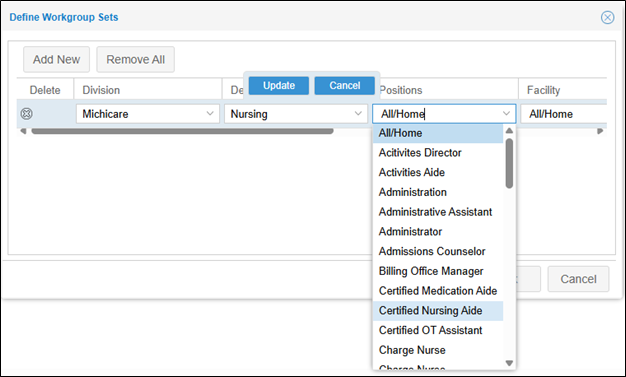Select Certified Medication Aide option
Screen dimensions: 626x377
point(438,291)
